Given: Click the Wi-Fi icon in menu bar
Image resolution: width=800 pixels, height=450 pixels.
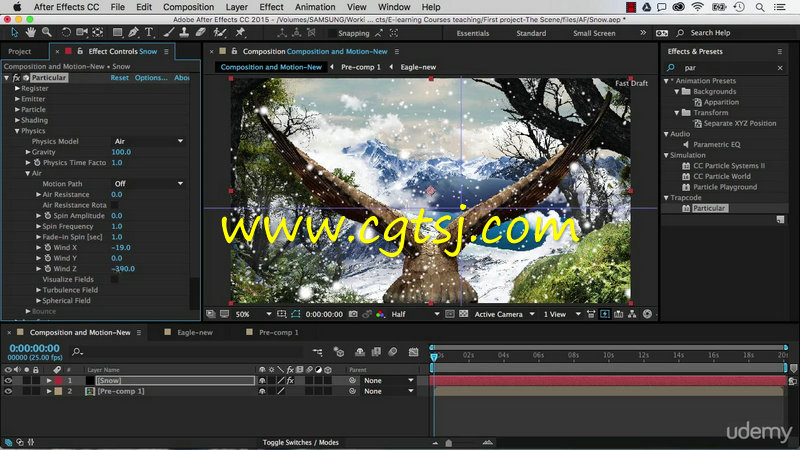Looking at the screenshot, I should tap(697, 7).
